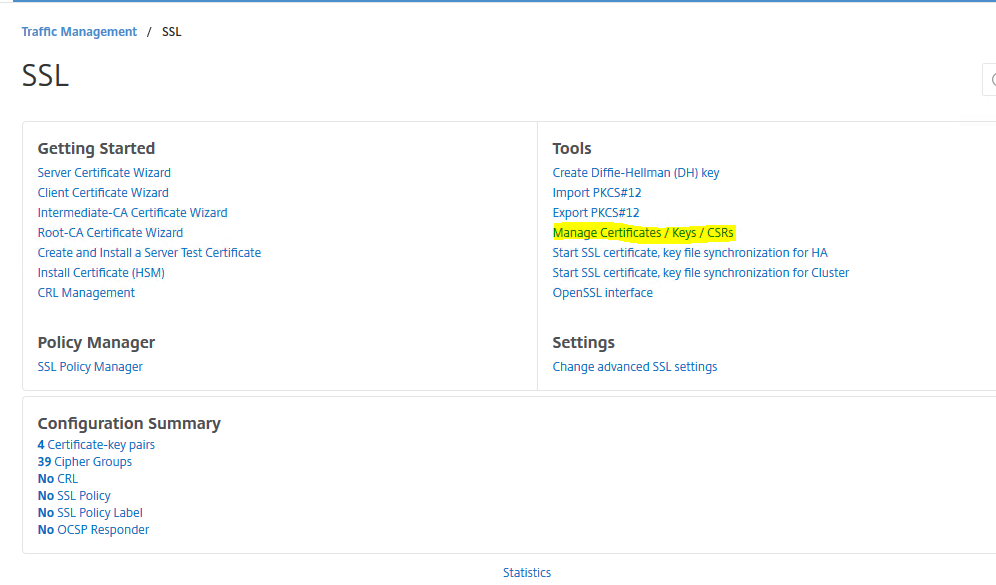Click the Statistics link at bottom
996x585 pixels.
[526, 573]
